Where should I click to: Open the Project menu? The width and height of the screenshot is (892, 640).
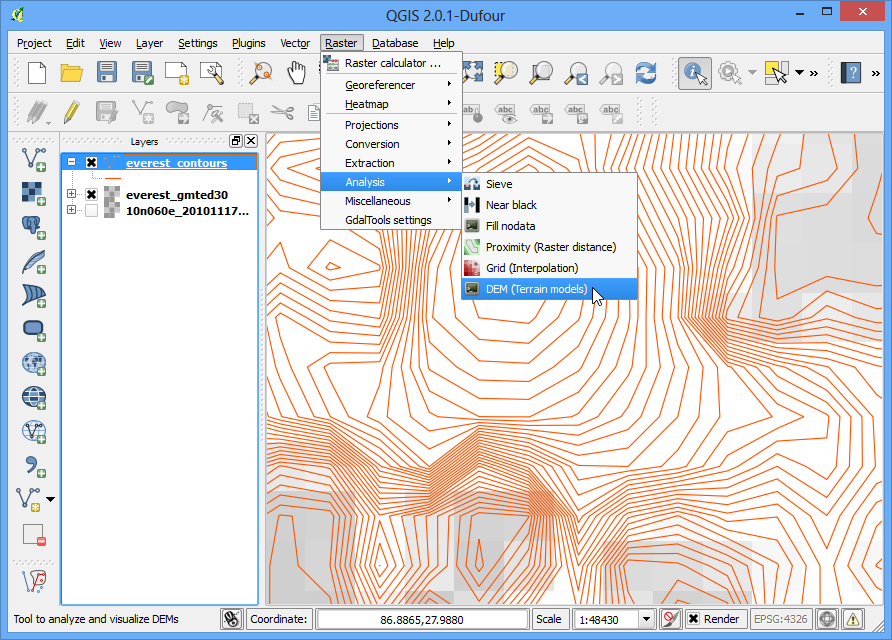34,43
